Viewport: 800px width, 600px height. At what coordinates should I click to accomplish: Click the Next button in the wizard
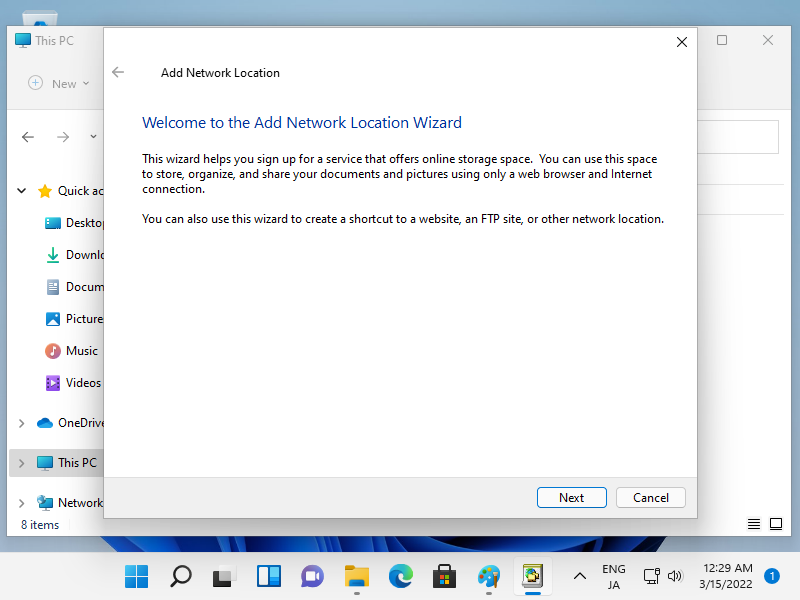571,497
